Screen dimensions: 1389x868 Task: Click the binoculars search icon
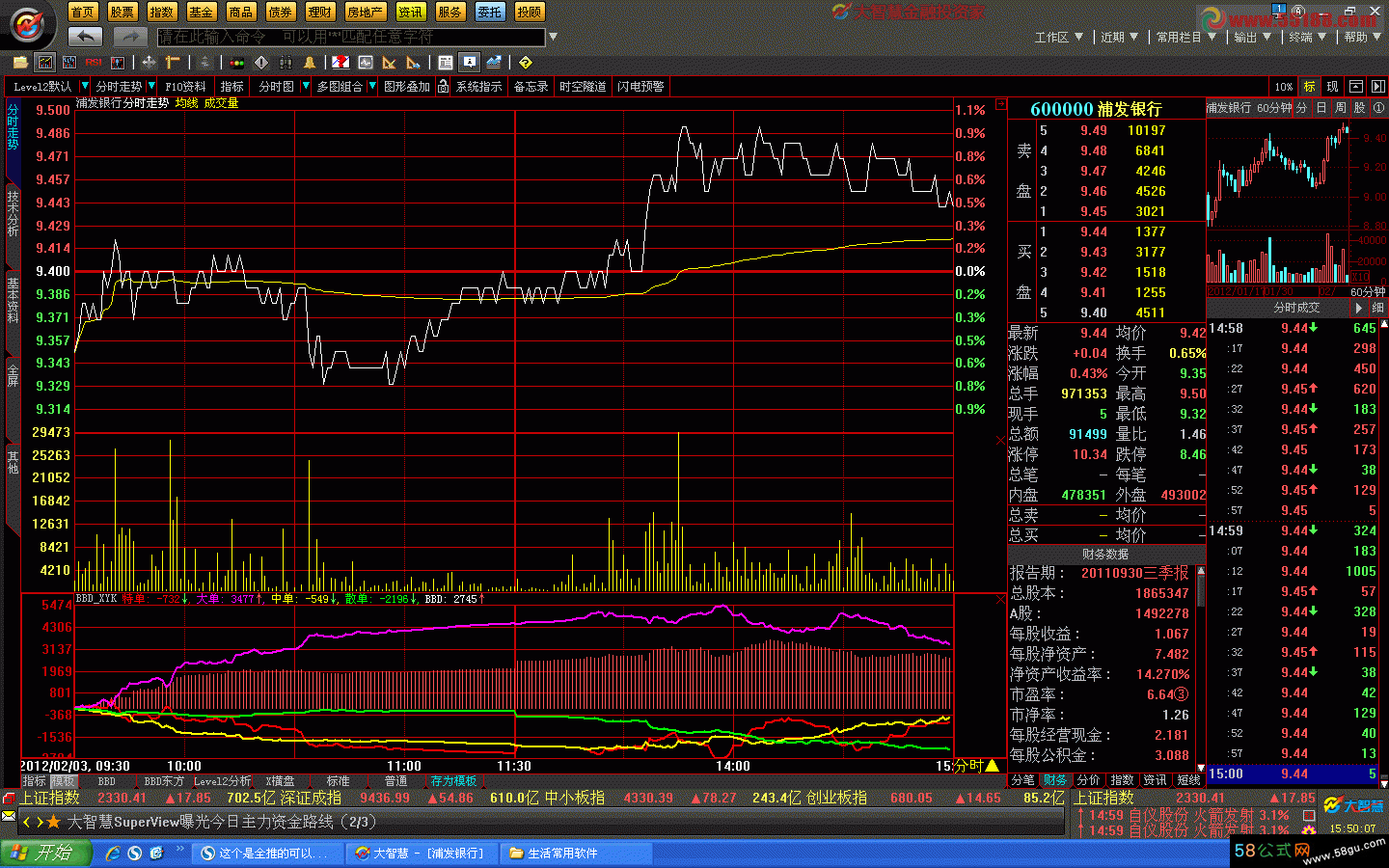[286, 63]
